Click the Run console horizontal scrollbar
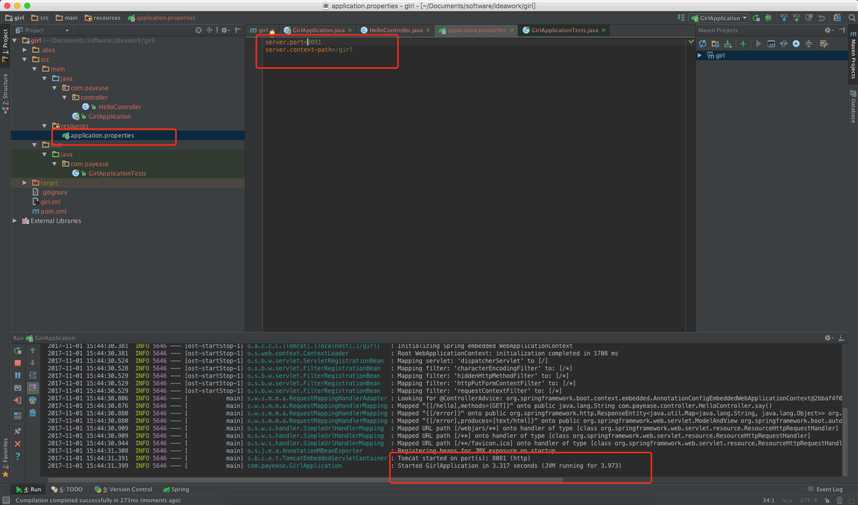This screenshot has height=505, width=858. tap(305, 480)
